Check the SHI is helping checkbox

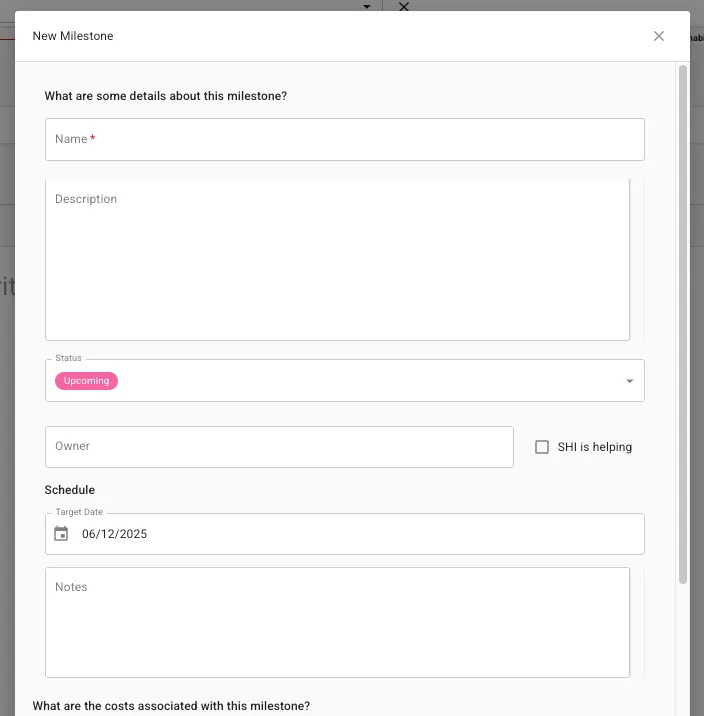541,447
